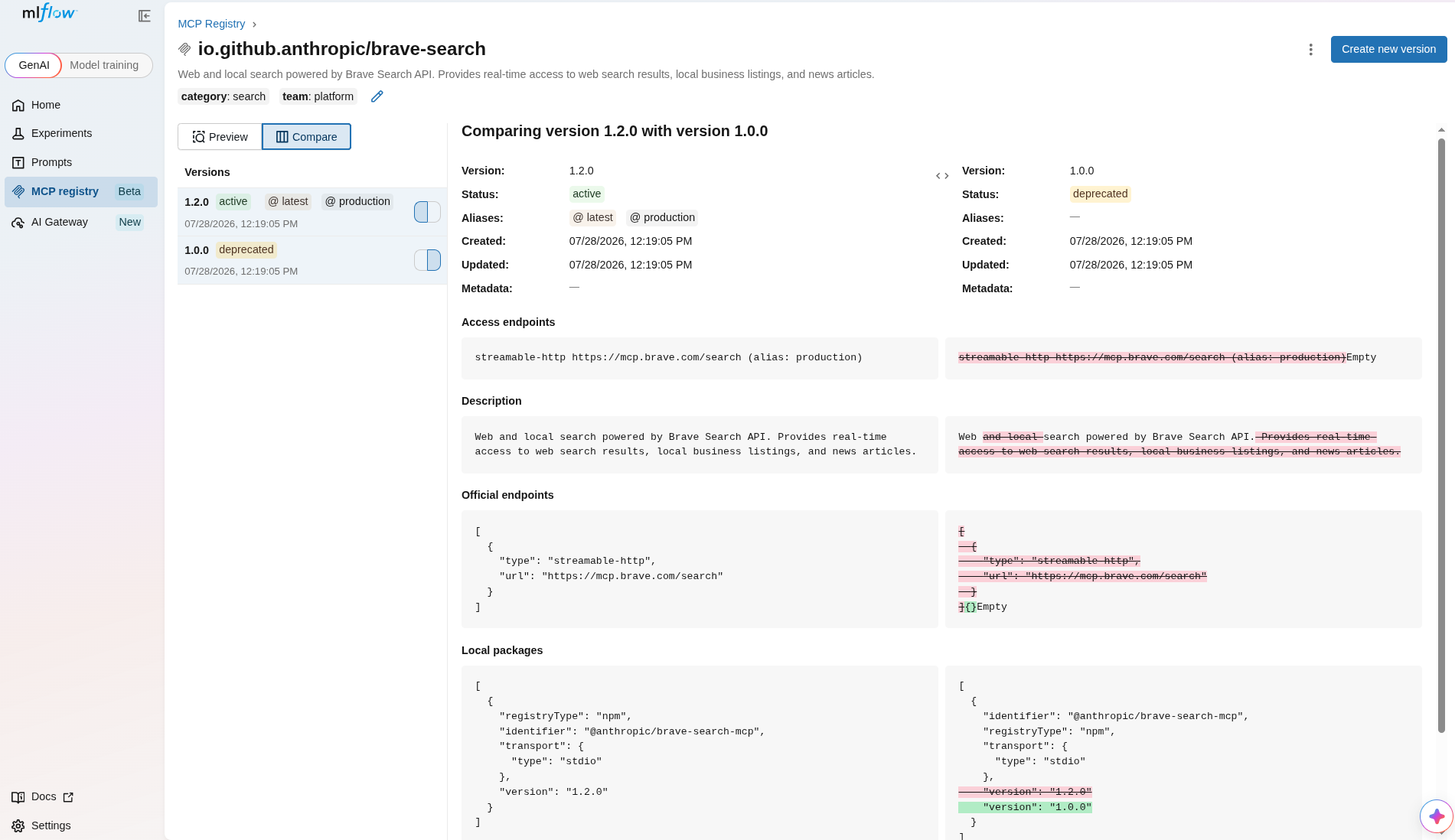Click the 'deprecated' status badge in comparison
Image resolution: width=1455 pixels, height=840 pixels.
(x=1100, y=194)
